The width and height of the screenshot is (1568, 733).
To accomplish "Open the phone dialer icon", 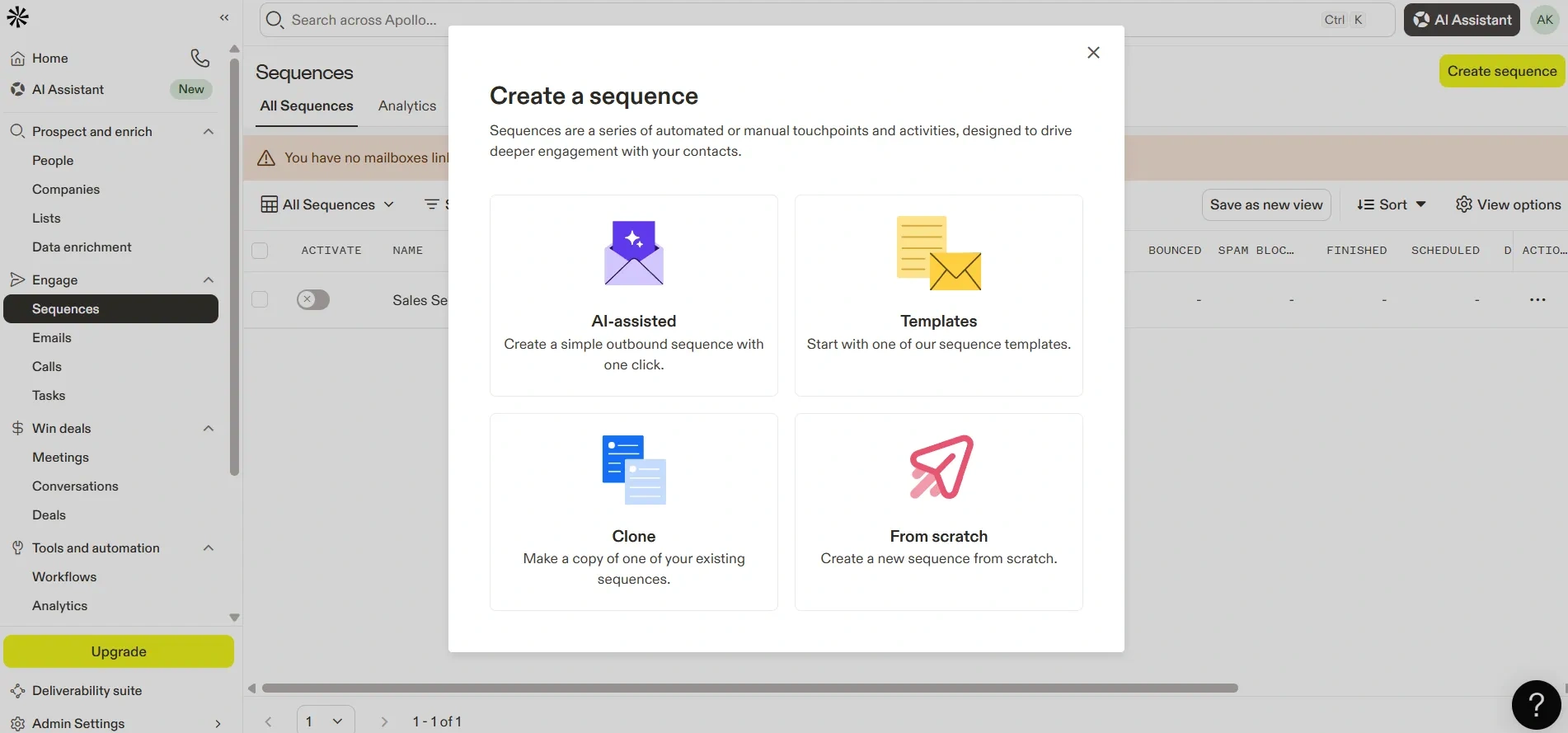I will 200,58.
